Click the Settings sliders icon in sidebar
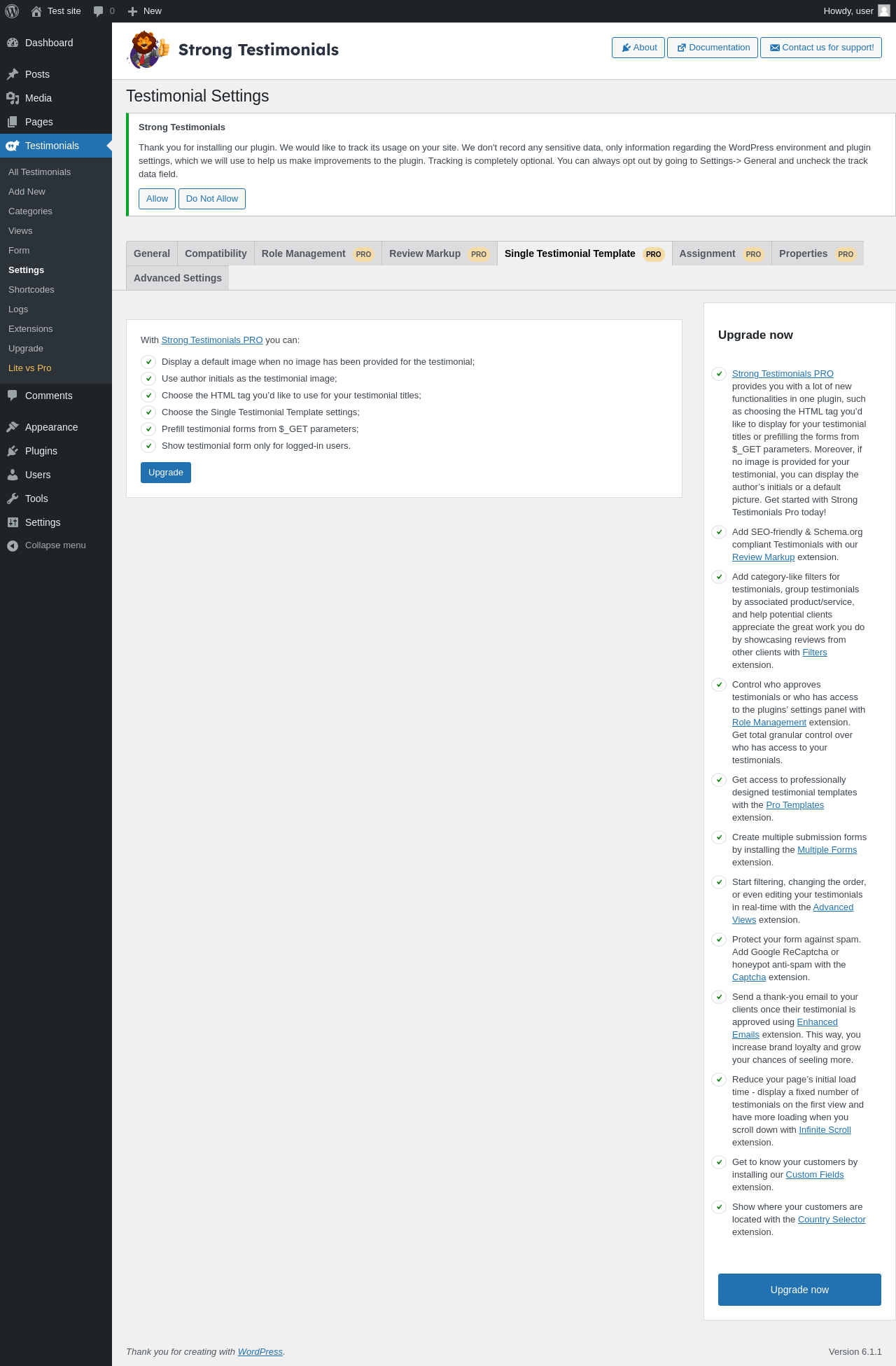The height and width of the screenshot is (1366, 896). point(13,522)
